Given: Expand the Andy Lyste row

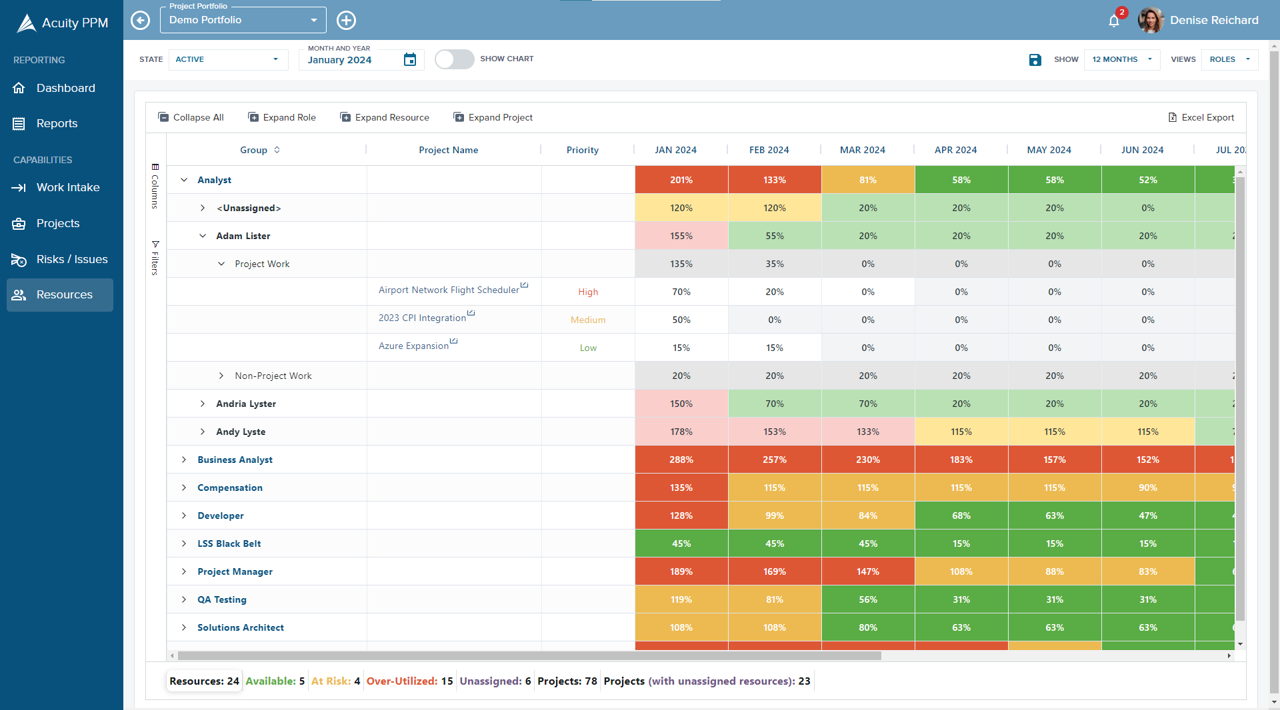Looking at the screenshot, I should [x=203, y=432].
